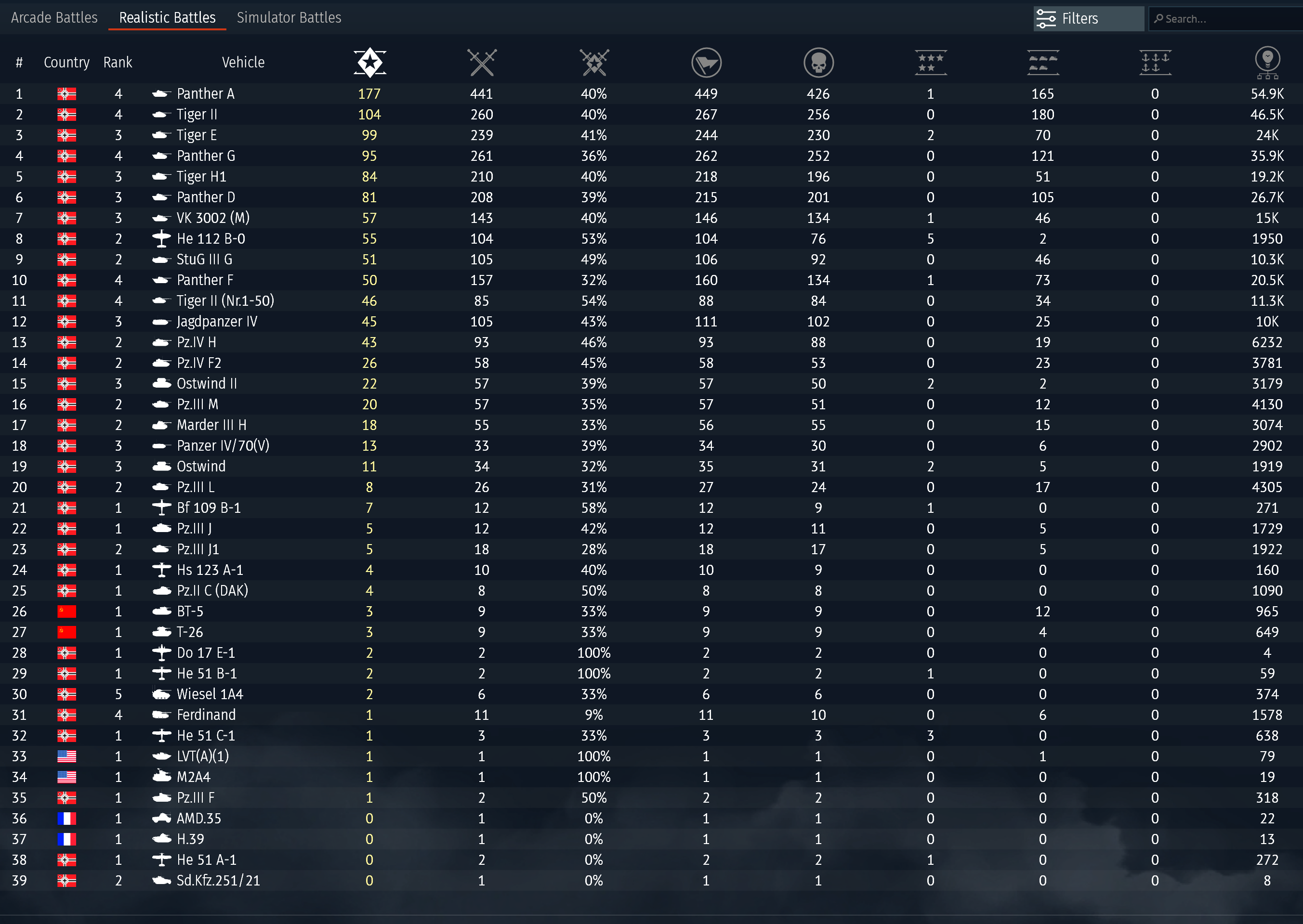The height and width of the screenshot is (924, 1303).
Task: Sort by the flag respawns column icon
Action: point(706,62)
